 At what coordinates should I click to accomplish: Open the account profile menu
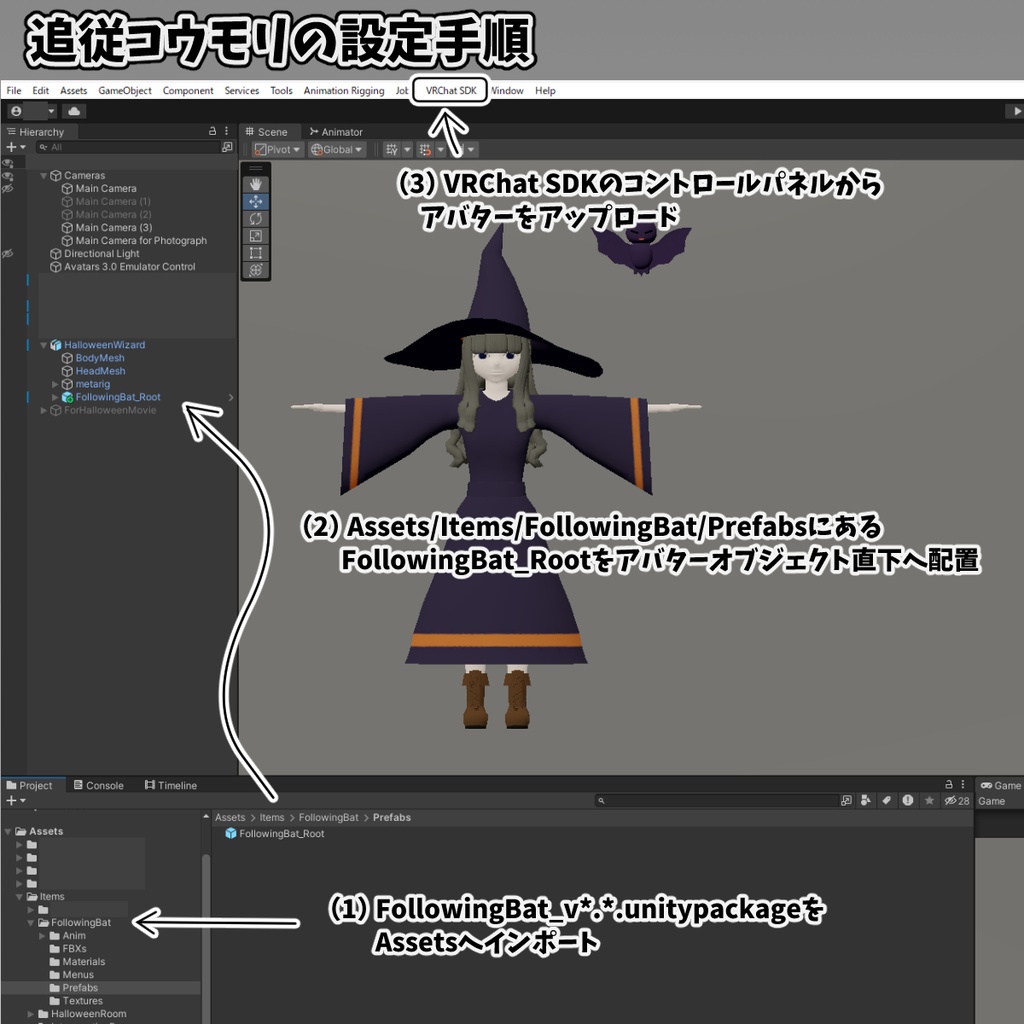[x=33, y=111]
